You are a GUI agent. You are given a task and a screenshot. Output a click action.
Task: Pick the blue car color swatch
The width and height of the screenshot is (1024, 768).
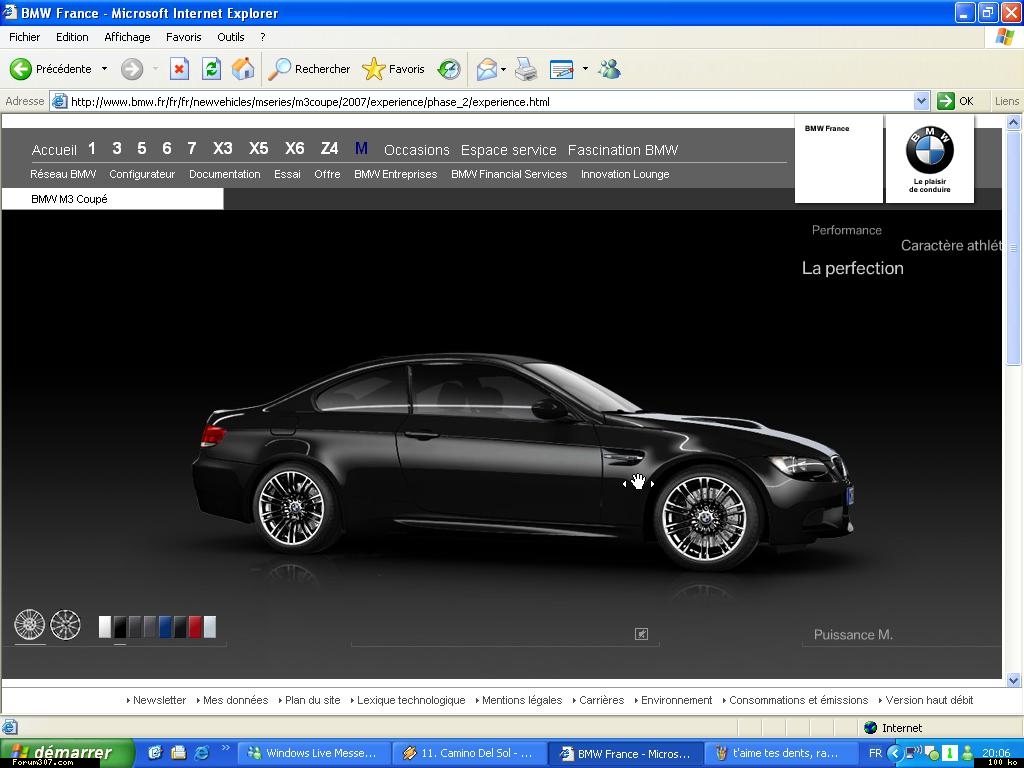[x=165, y=627]
